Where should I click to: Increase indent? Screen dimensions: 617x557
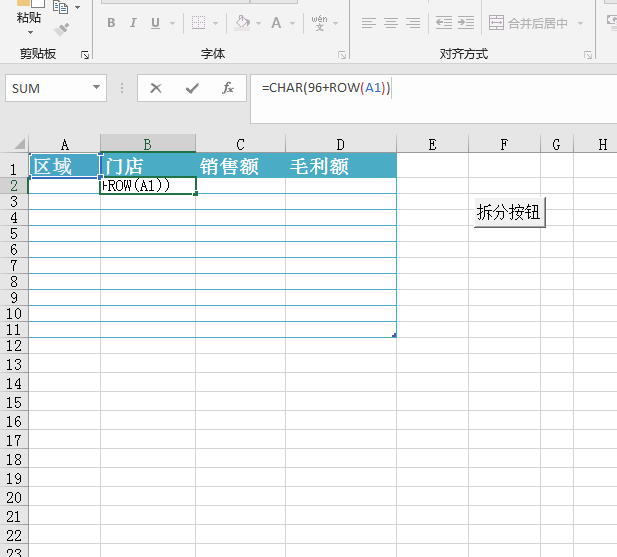pos(466,23)
